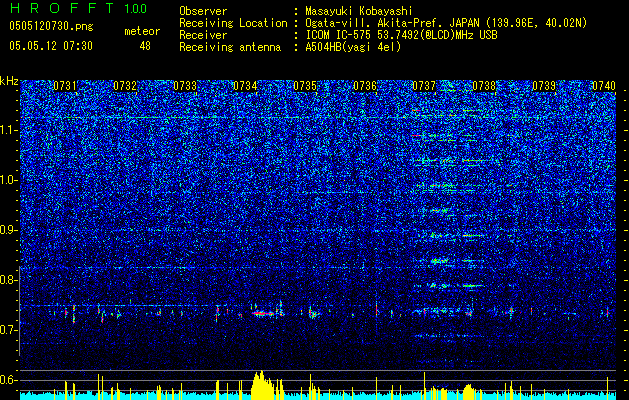Click the kHz axis unit label

pos(9,81)
